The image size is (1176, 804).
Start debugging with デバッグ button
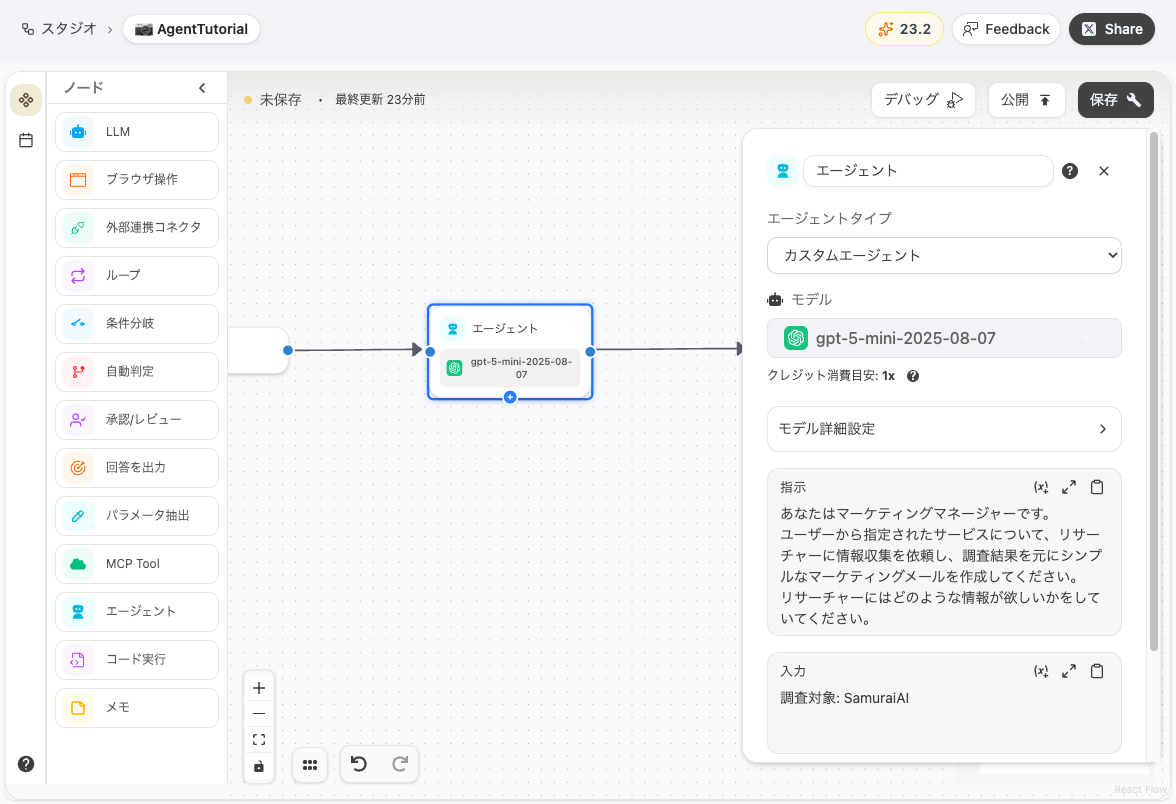tap(922, 99)
